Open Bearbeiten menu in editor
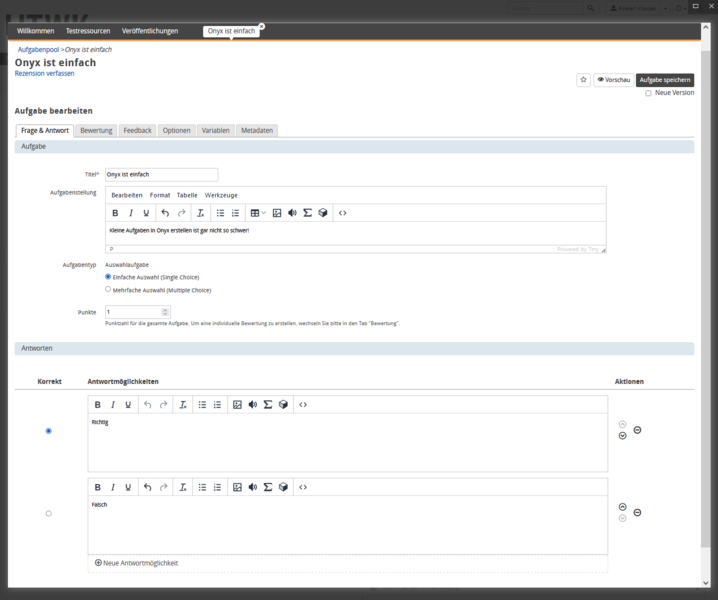718x600 pixels. 127,195
